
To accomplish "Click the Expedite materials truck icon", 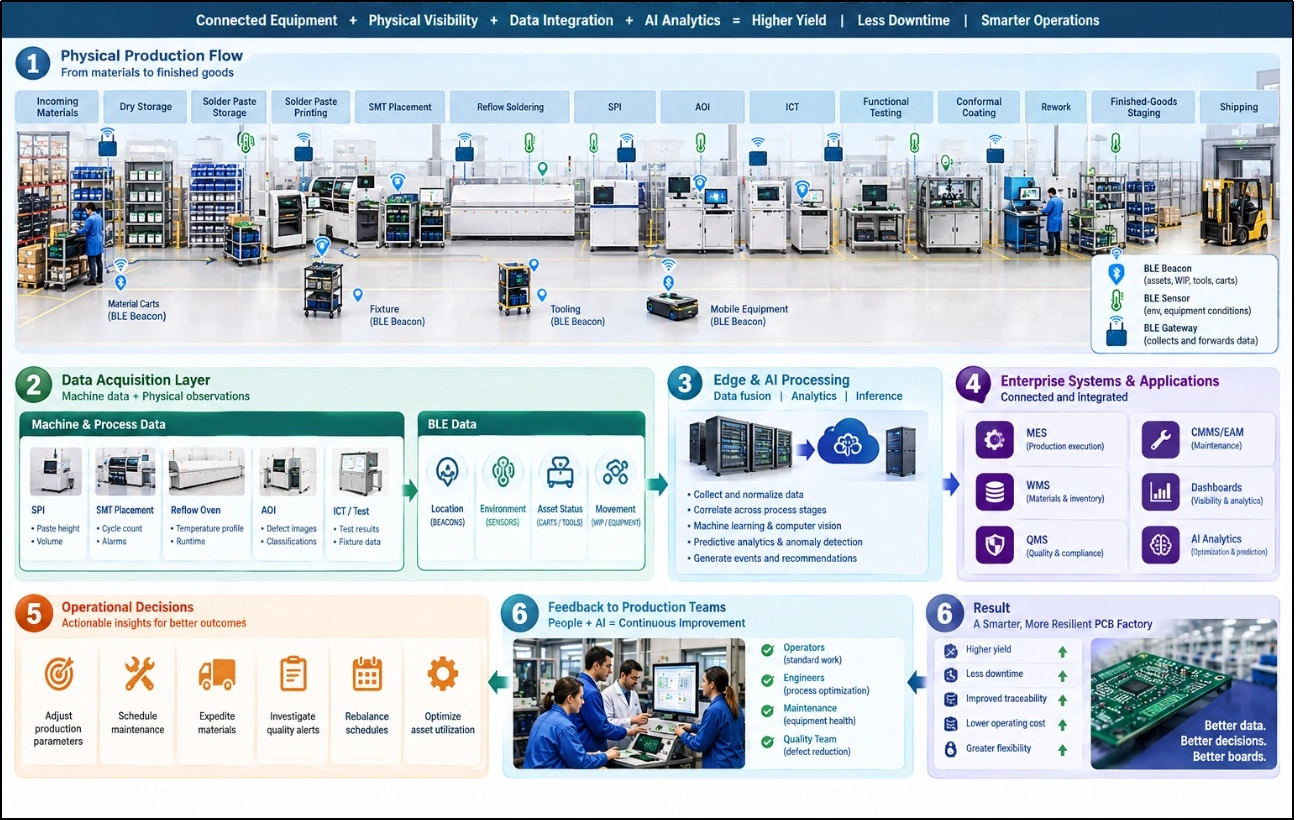I will [217, 675].
